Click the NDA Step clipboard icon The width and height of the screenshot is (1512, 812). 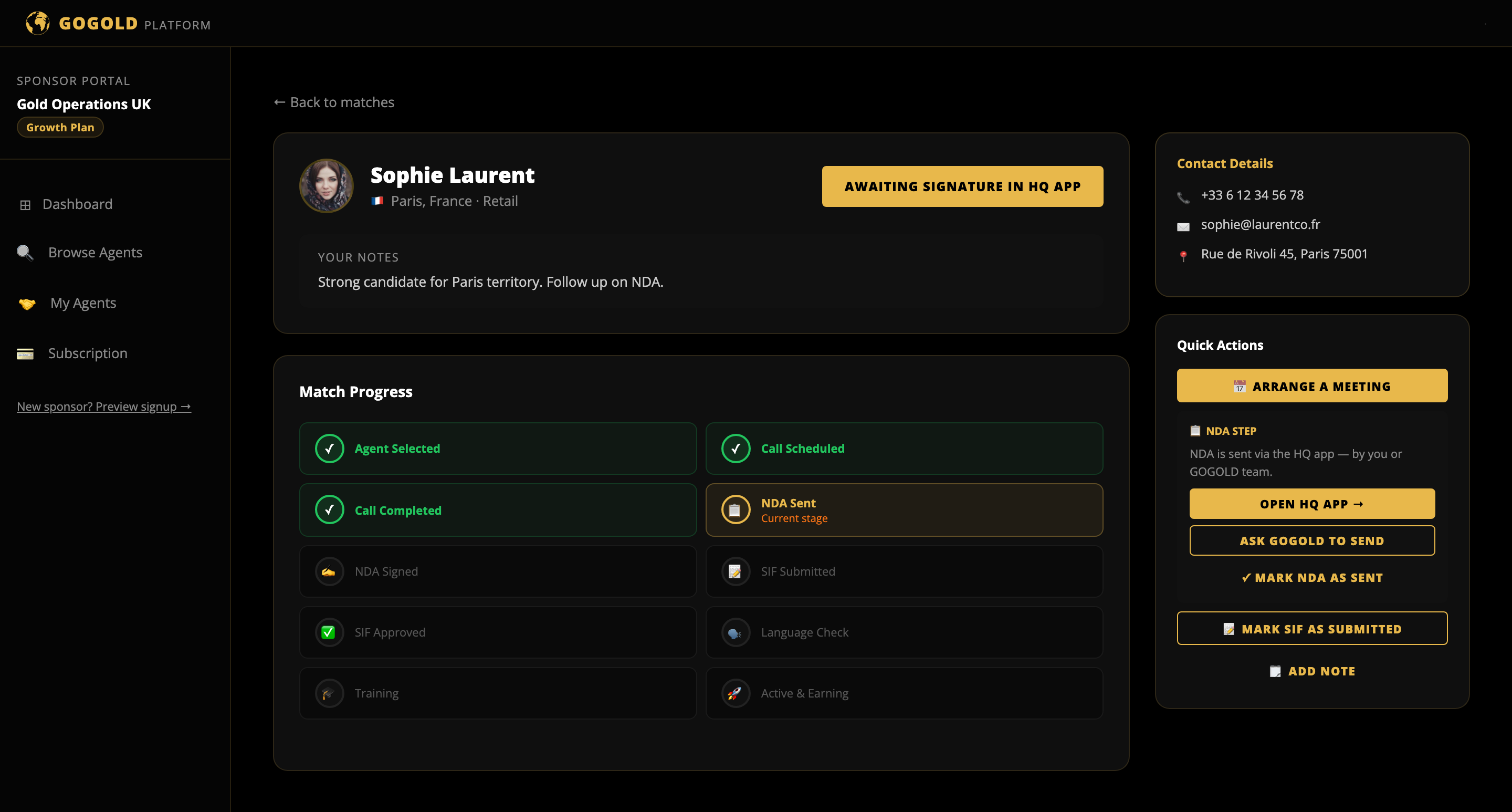tap(1195, 431)
